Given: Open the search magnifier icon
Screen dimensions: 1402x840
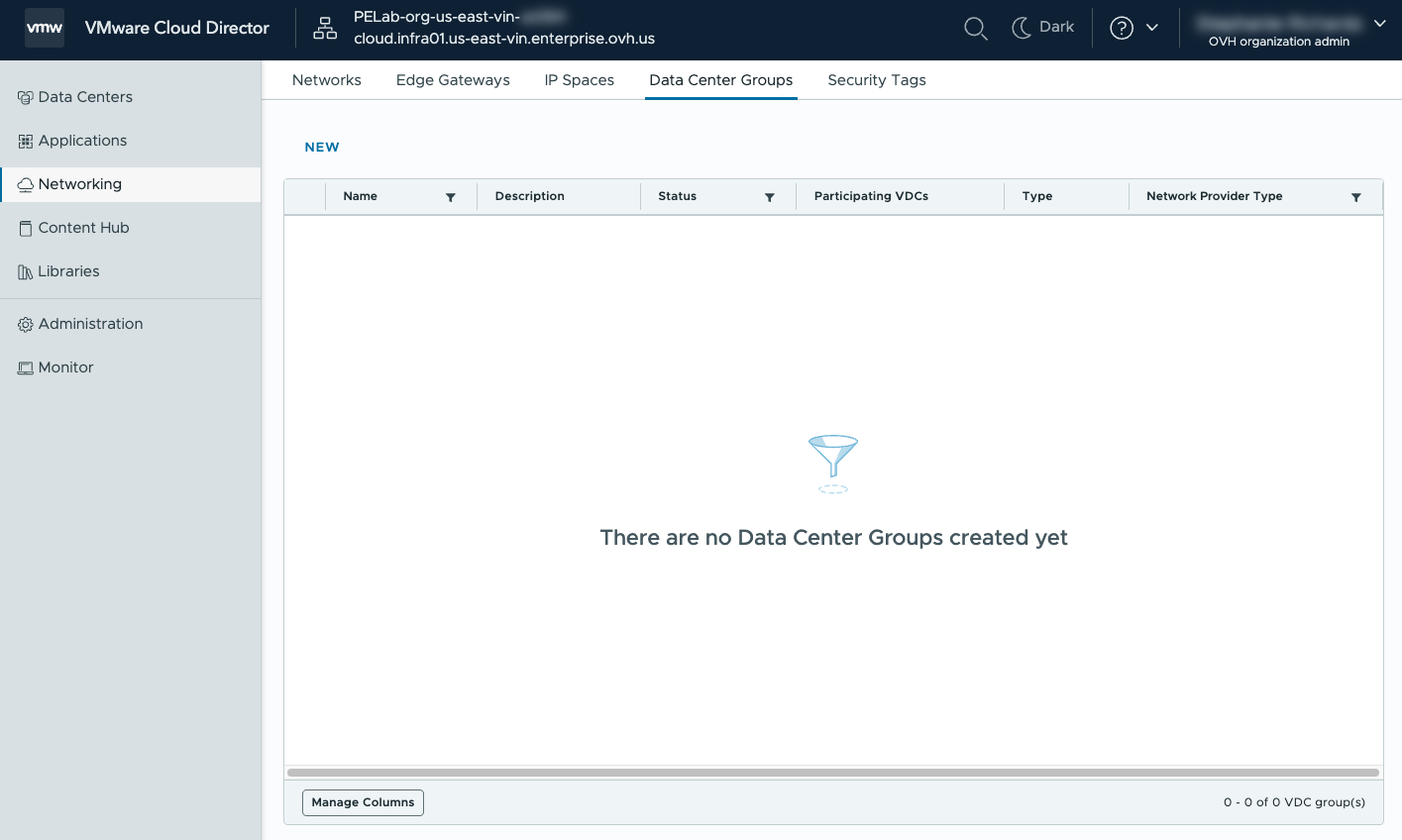Looking at the screenshot, I should tap(976, 29).
